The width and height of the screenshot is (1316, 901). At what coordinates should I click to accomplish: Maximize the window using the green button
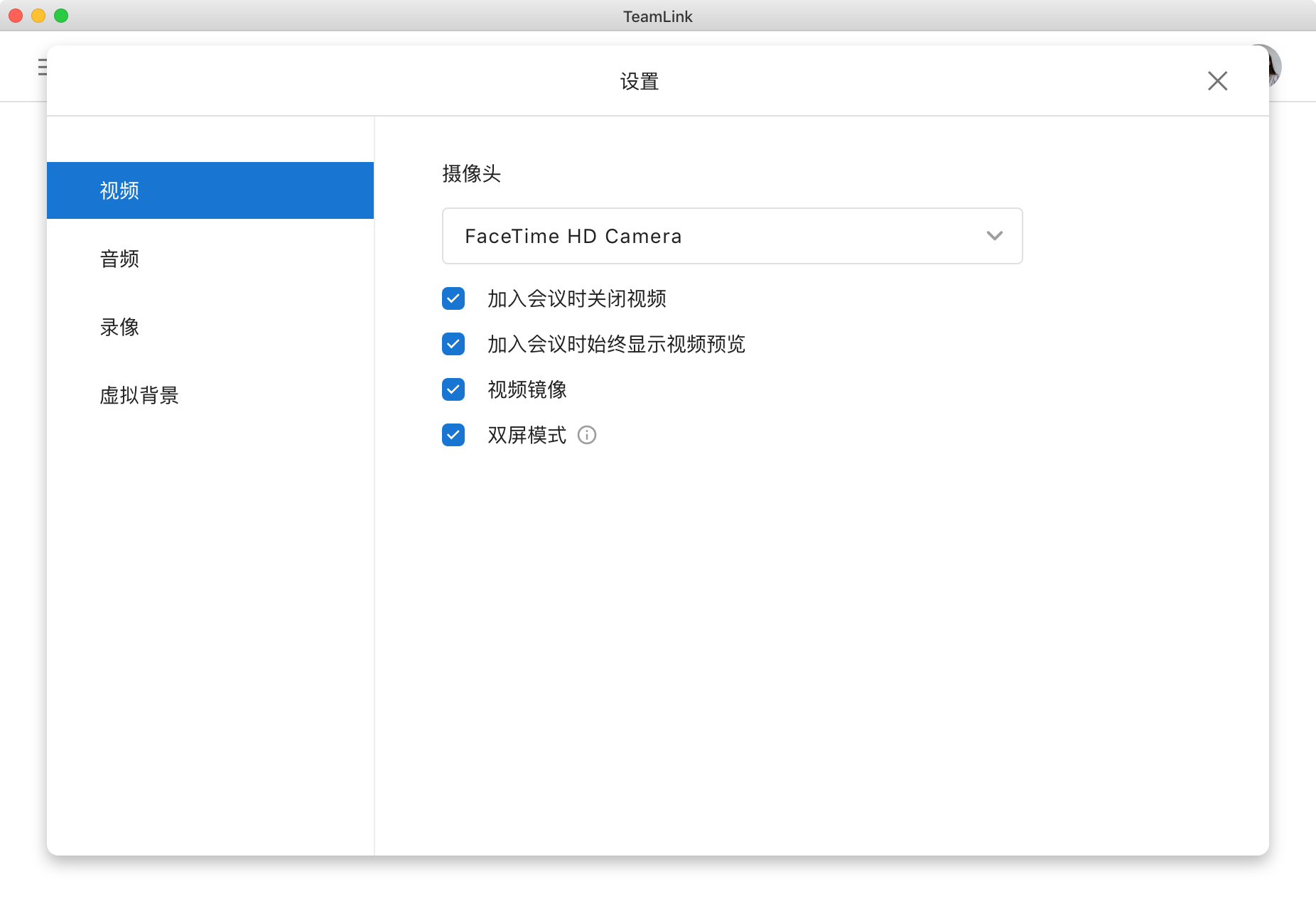[61, 16]
